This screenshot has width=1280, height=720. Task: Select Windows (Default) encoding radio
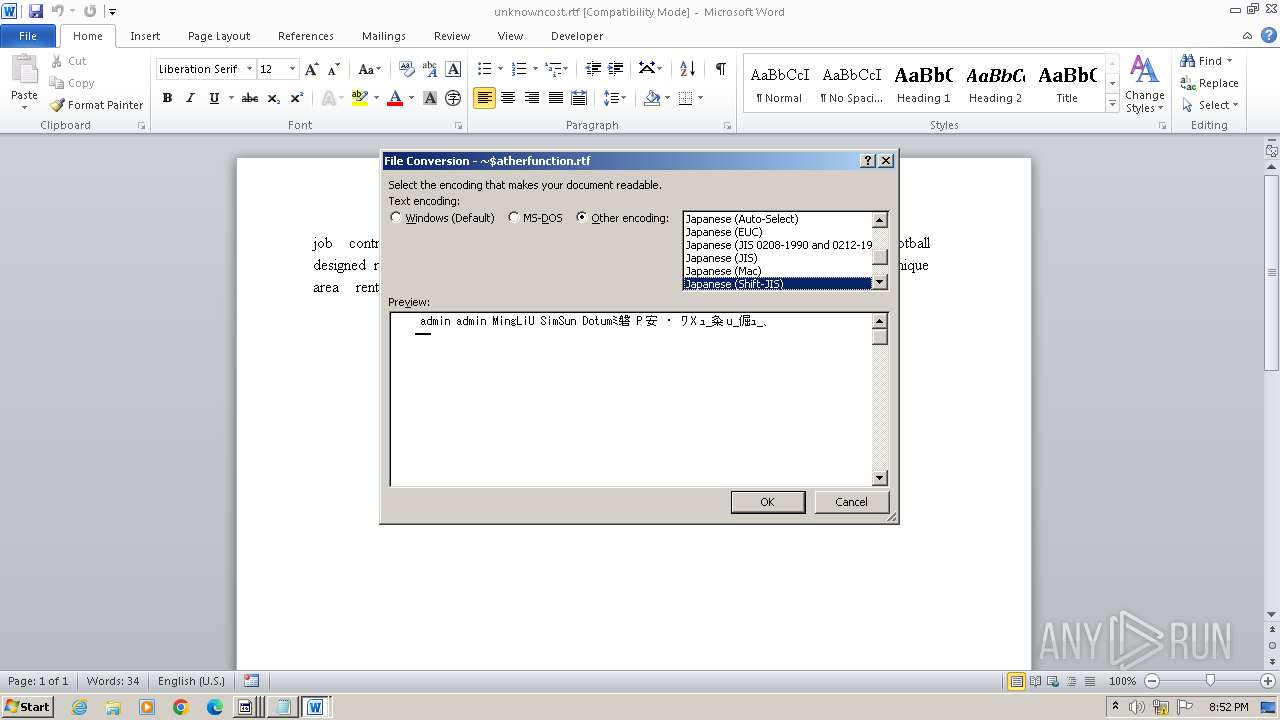pos(396,217)
